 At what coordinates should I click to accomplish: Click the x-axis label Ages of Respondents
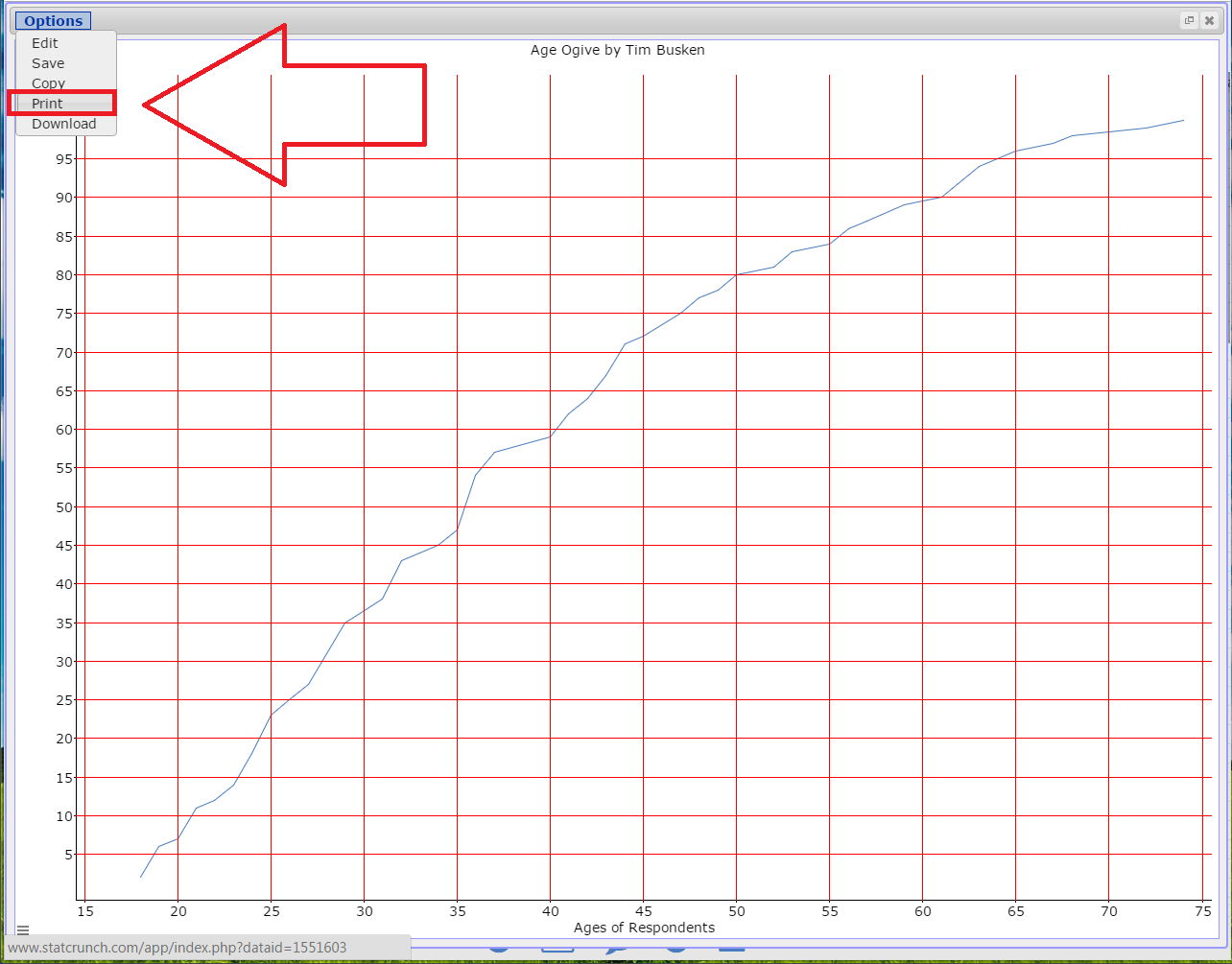[x=644, y=928]
